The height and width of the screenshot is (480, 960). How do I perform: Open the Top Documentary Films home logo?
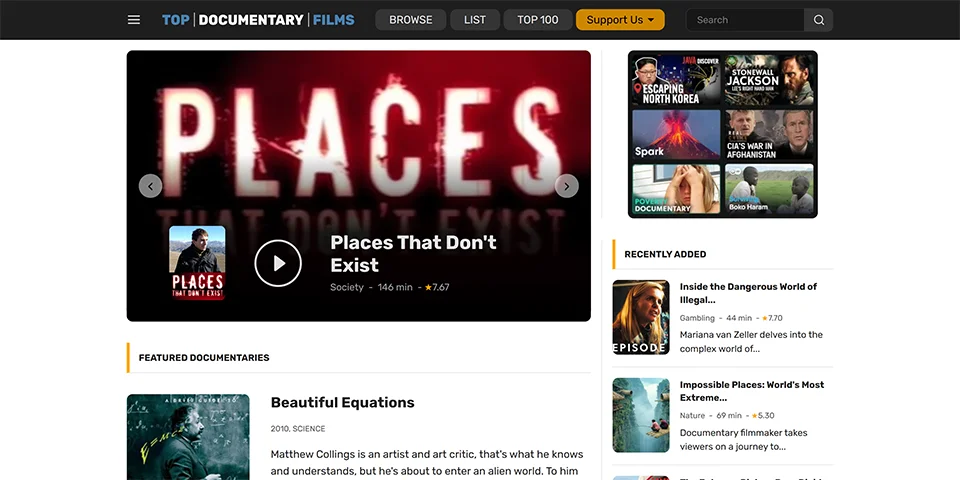point(258,20)
